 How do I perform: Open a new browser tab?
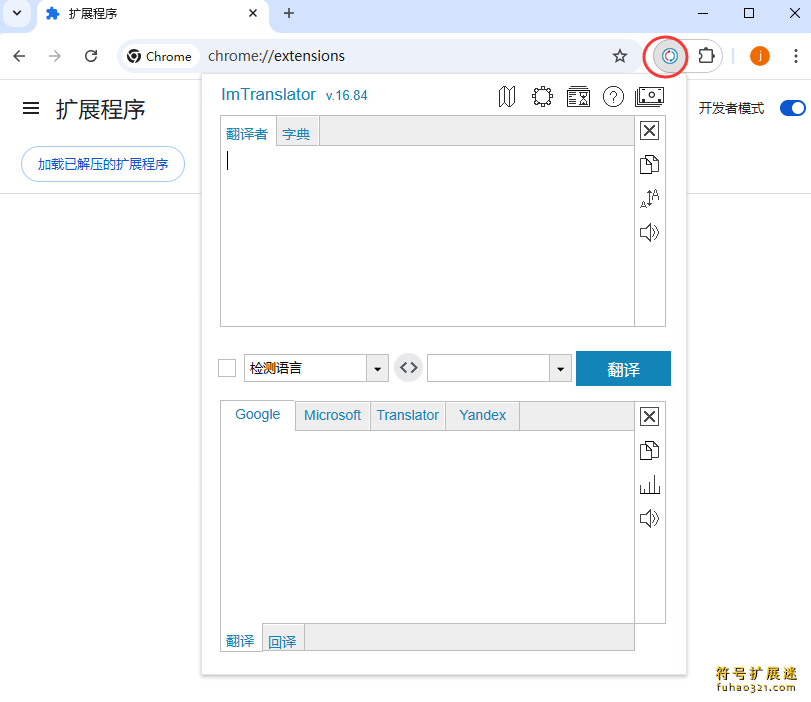(289, 13)
